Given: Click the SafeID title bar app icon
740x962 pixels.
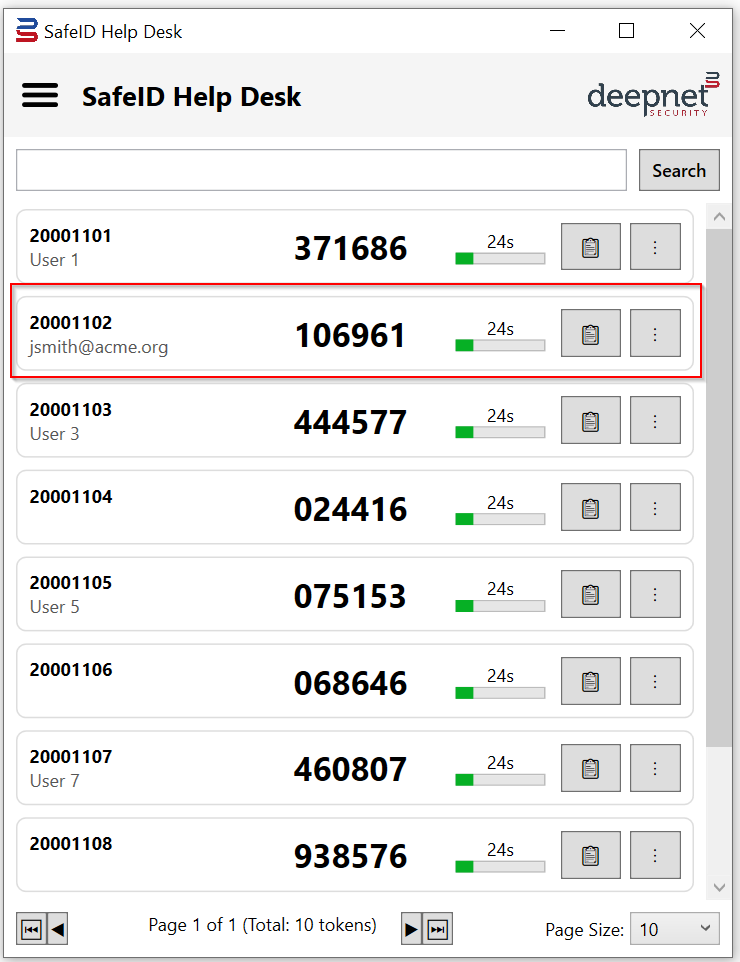Looking at the screenshot, I should coord(27,30).
